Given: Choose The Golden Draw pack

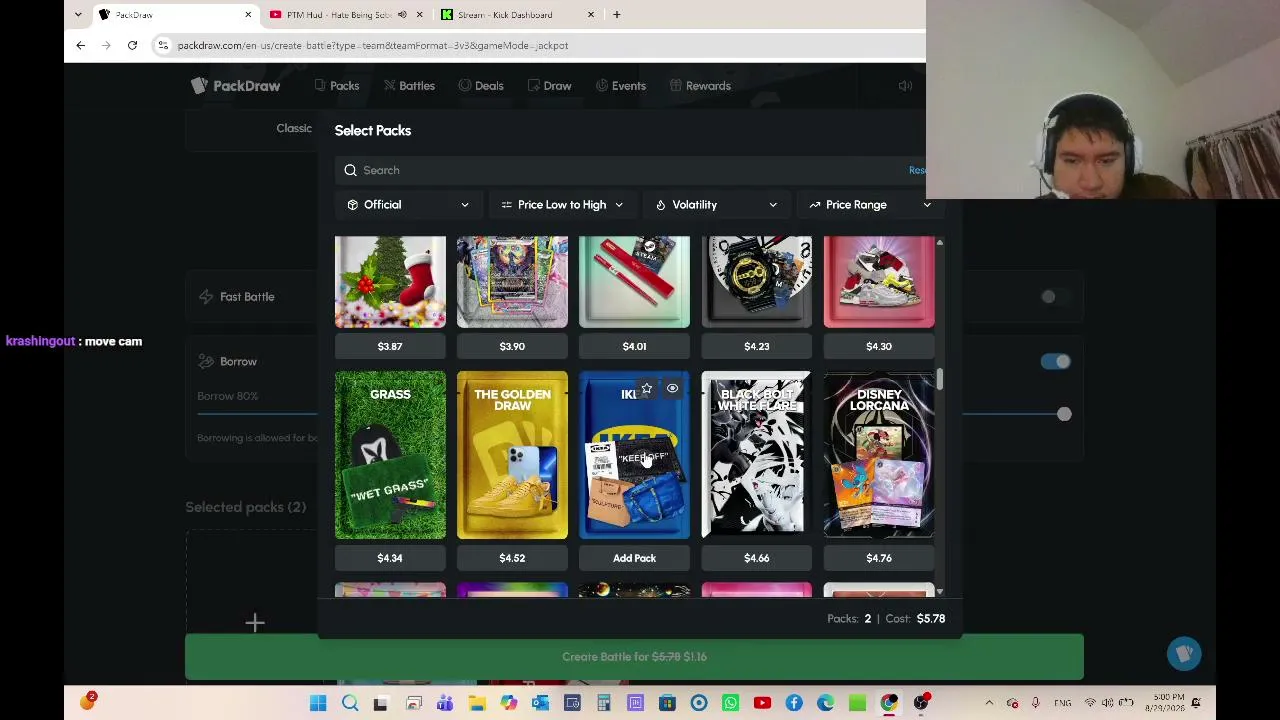Looking at the screenshot, I should tap(512, 455).
